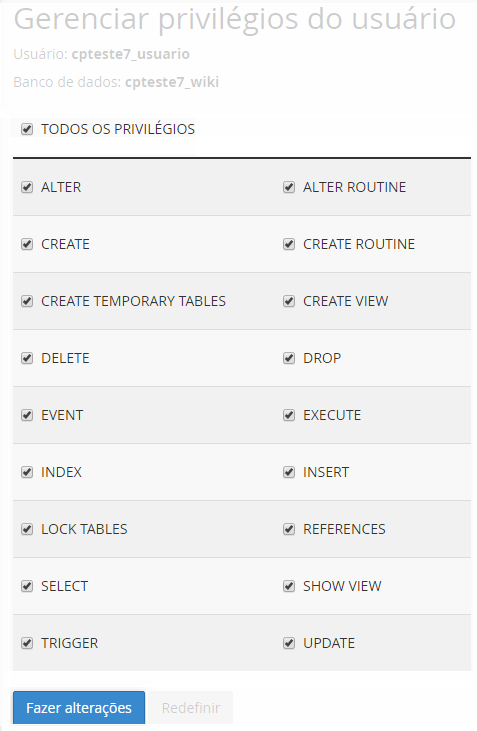
Task: Toggle the ALTER ROUTINE checkbox
Action: 289,187
